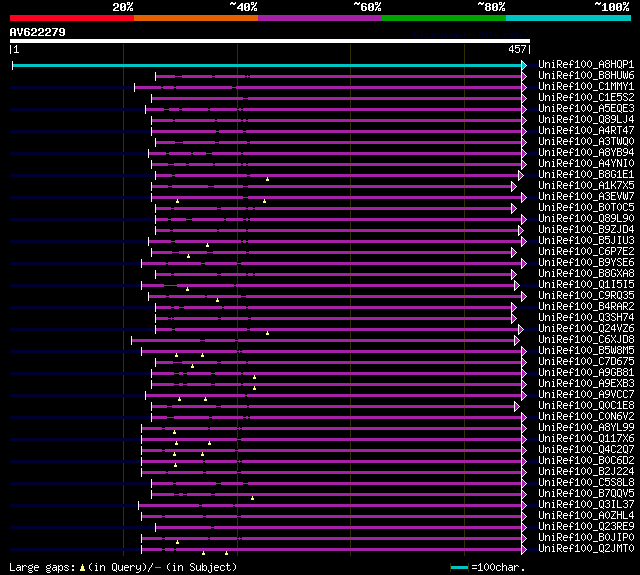640x575 pixels.
Task: Select UniRef100_Q1I5I5 hit name
Action: (x=586, y=285)
